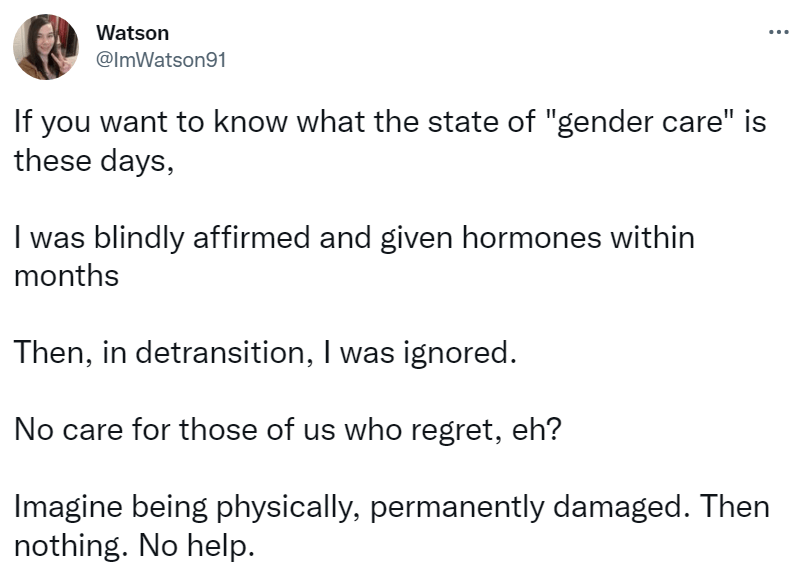
Task: Click the text "these days,"
Action: (x=93, y=163)
